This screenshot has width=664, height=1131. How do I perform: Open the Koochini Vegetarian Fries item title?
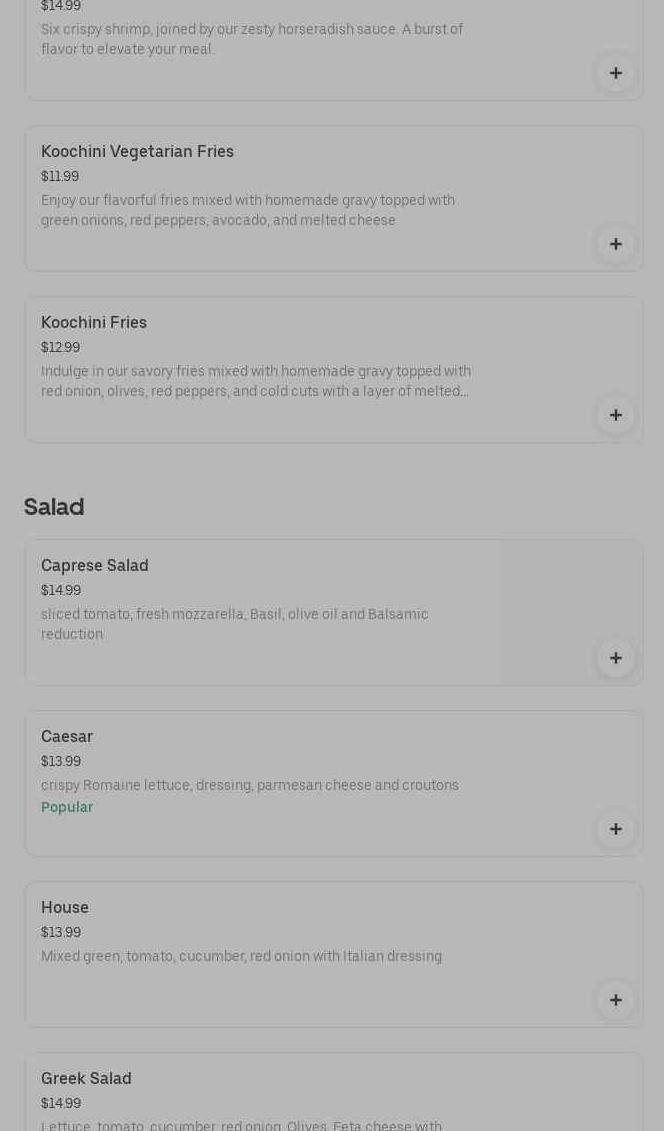137,152
